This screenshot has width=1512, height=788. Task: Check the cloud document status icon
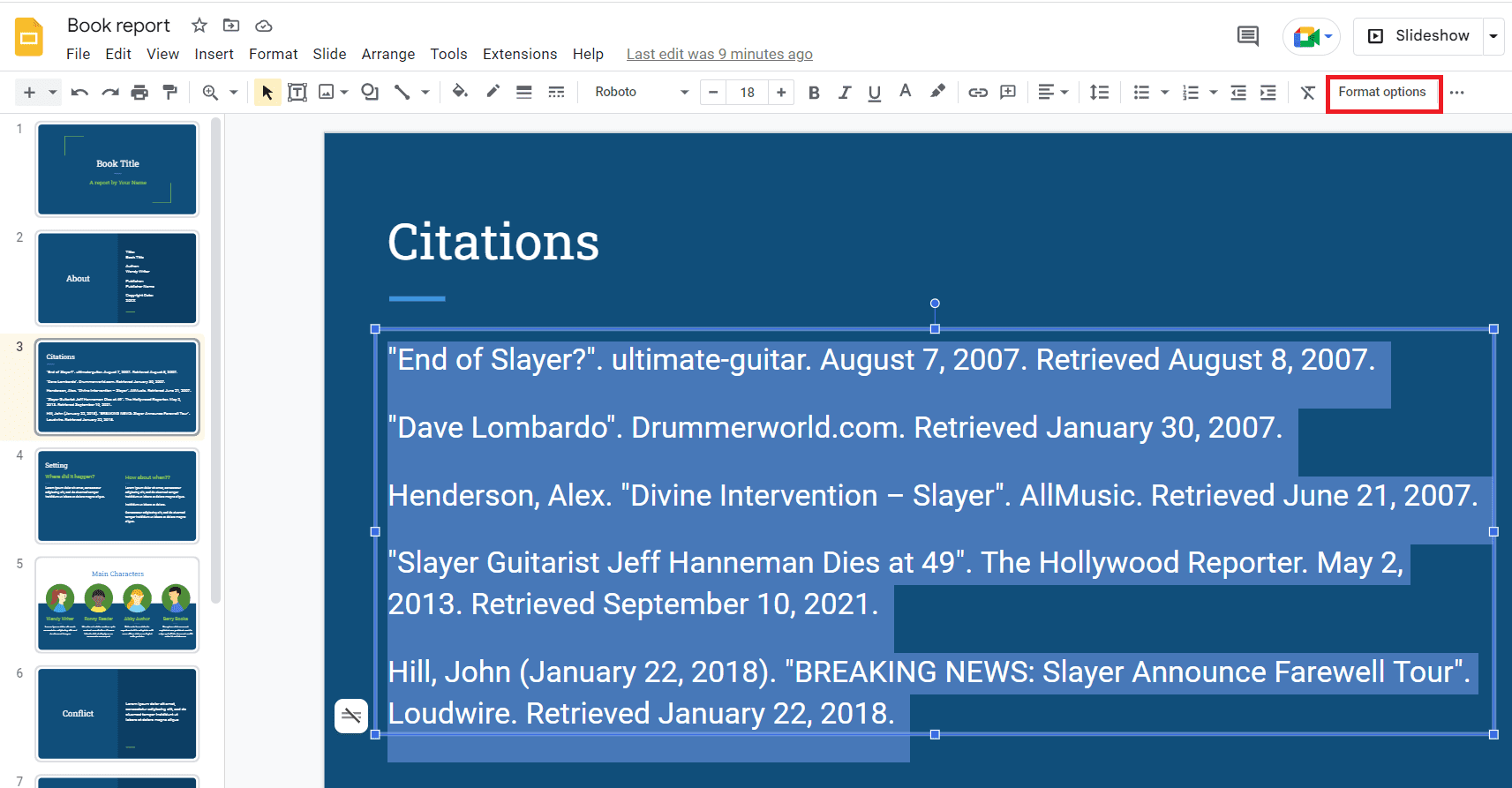263,26
